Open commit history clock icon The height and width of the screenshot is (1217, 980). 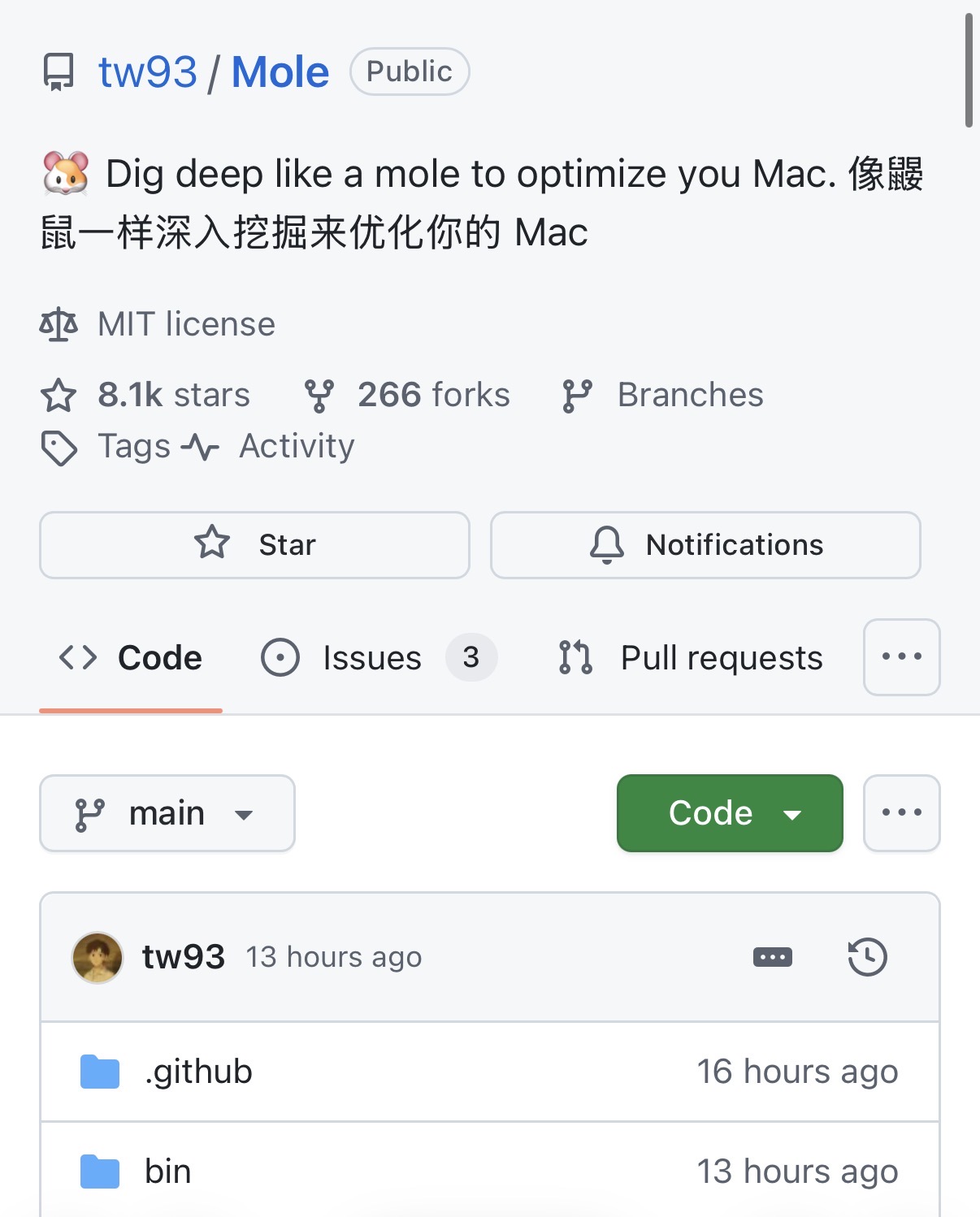(867, 957)
